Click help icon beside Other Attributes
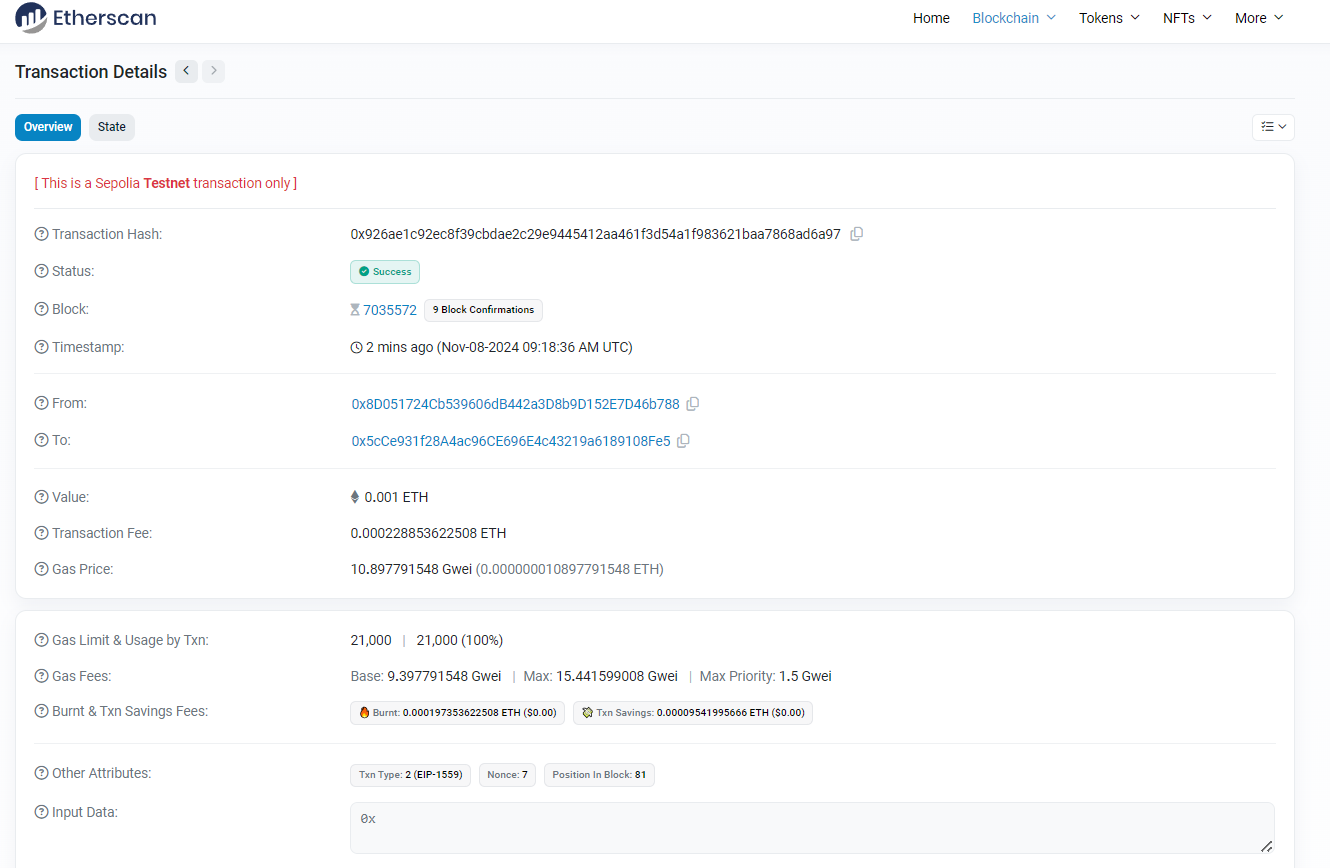This screenshot has height=868, width=1330. (x=41, y=773)
